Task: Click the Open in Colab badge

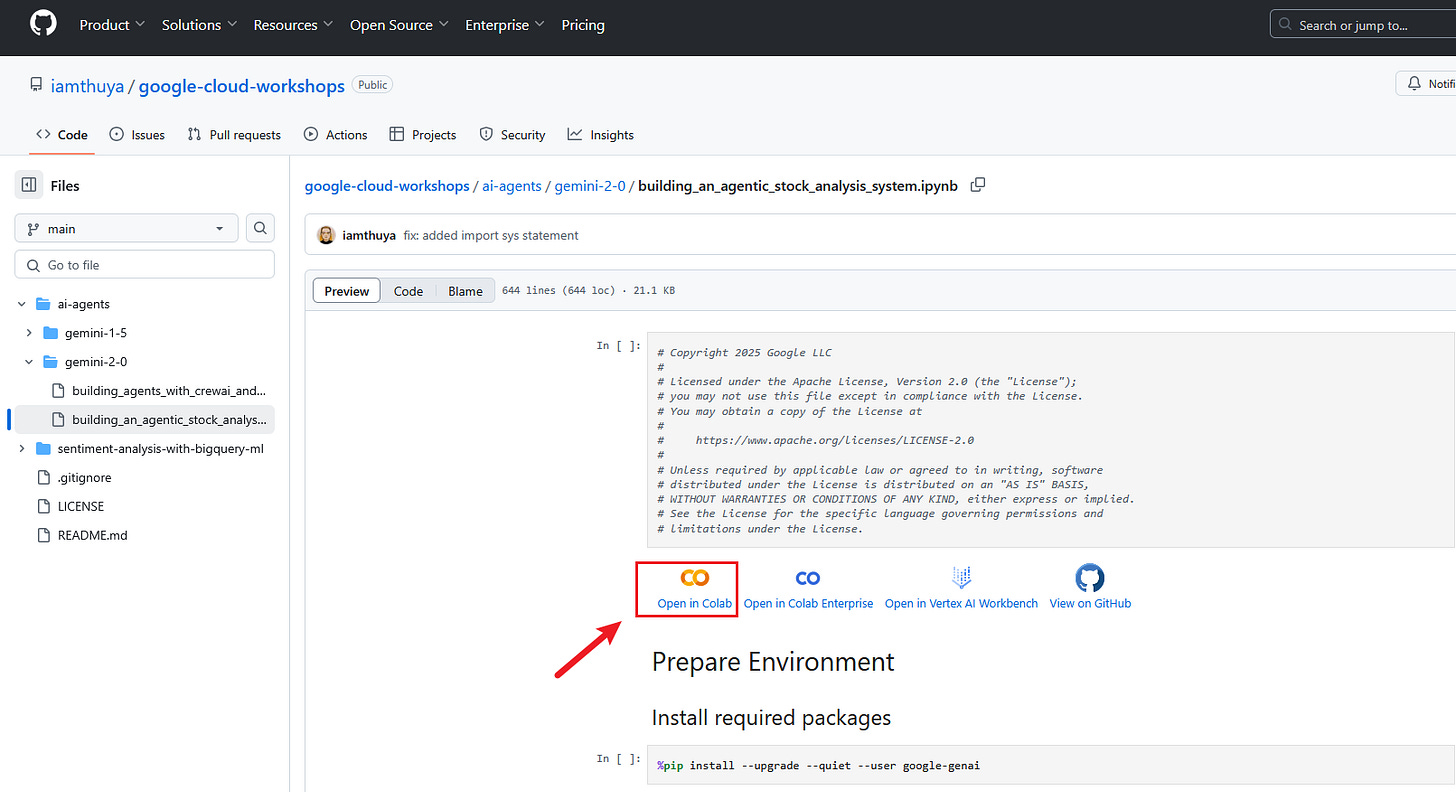Action: pyautogui.click(x=695, y=589)
